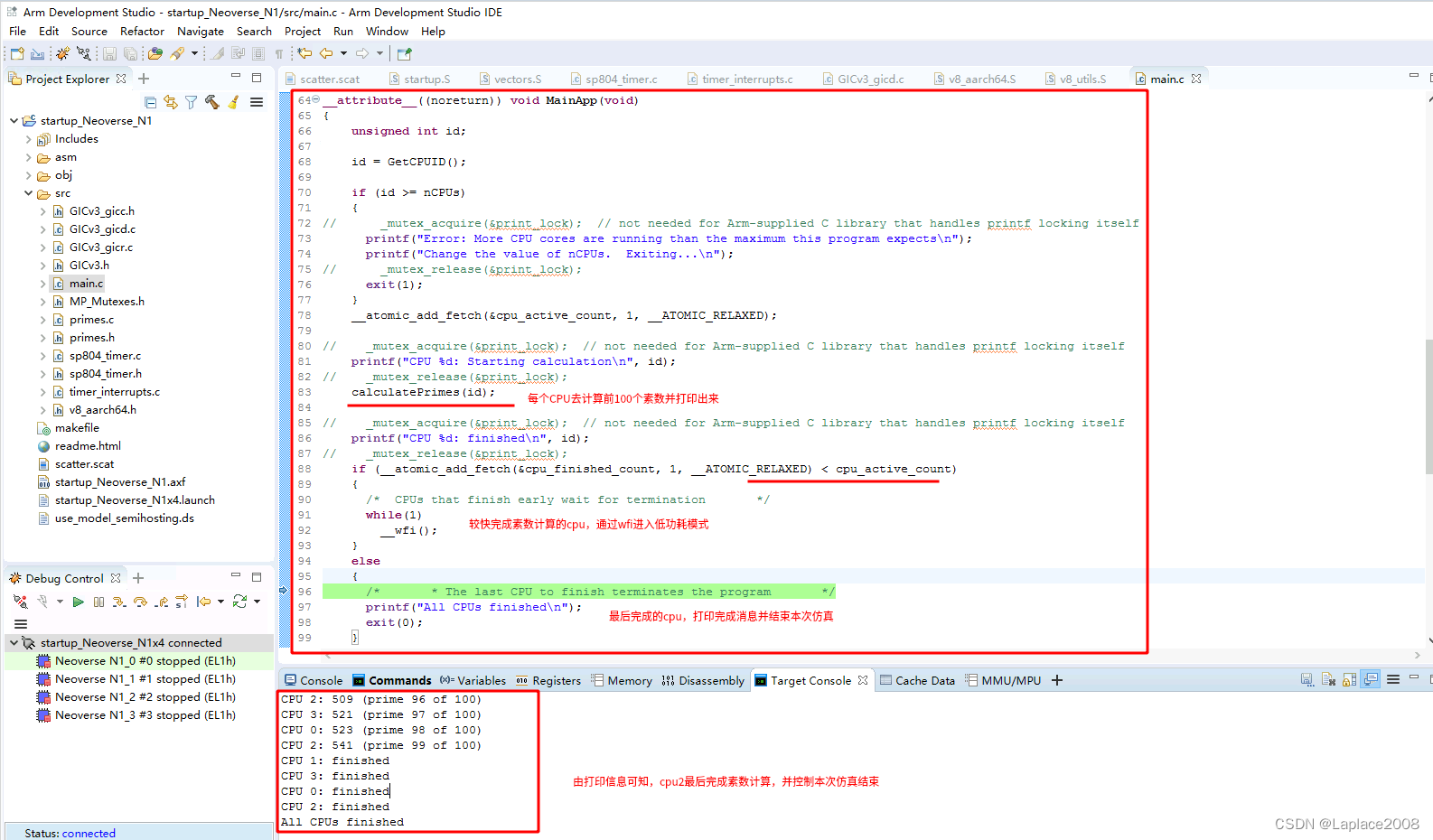Collapse the startup_Neoverse_N1 project tree
The width and height of the screenshot is (1433, 840).
pyautogui.click(x=14, y=120)
